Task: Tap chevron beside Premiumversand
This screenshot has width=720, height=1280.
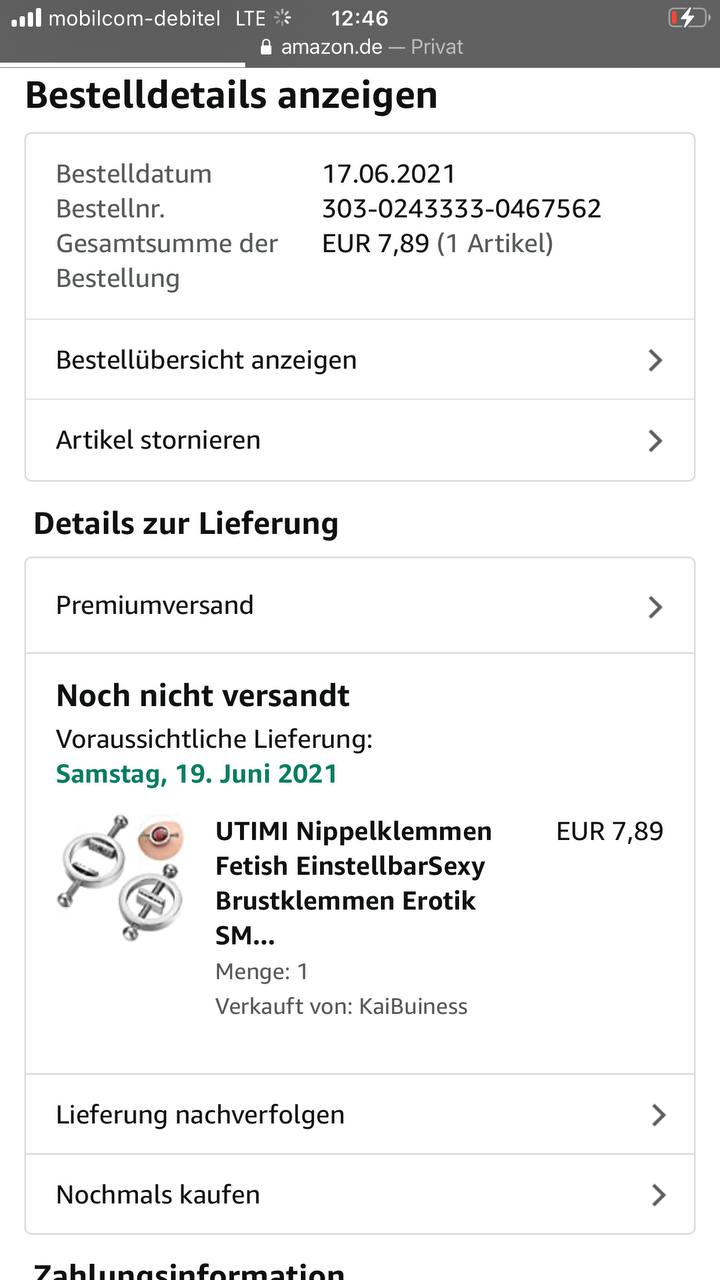Action: pyautogui.click(x=655, y=606)
